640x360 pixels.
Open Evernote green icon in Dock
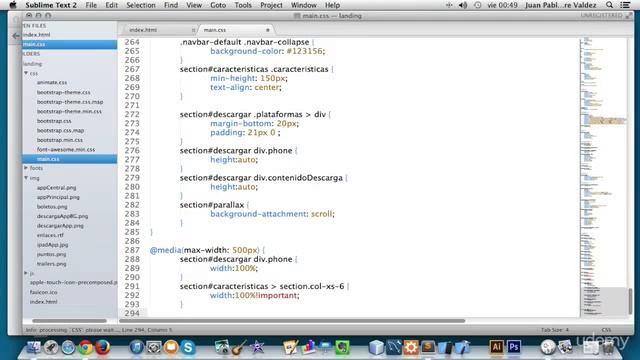342,347
